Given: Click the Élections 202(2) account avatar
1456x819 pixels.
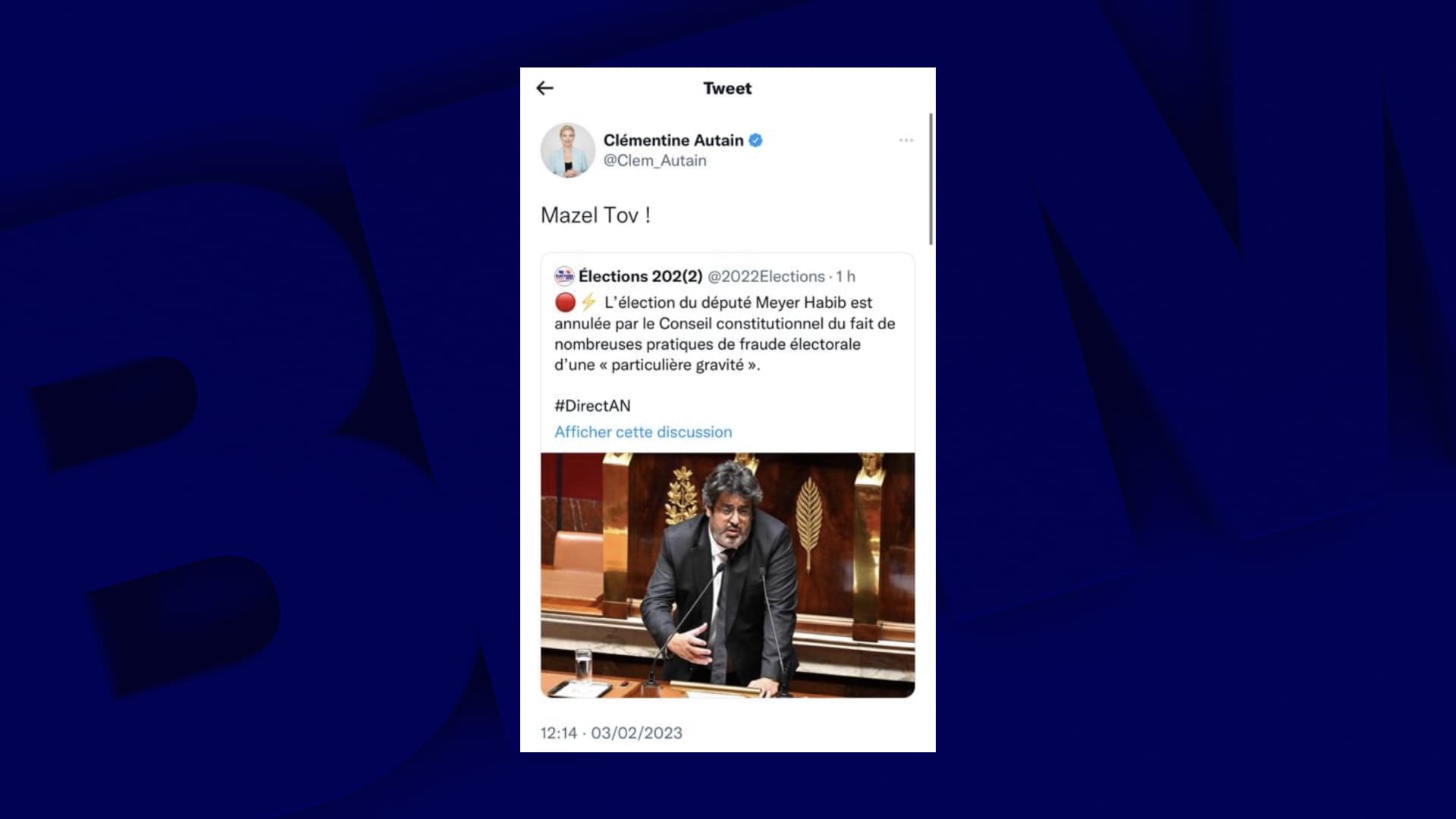Looking at the screenshot, I should point(563,276).
